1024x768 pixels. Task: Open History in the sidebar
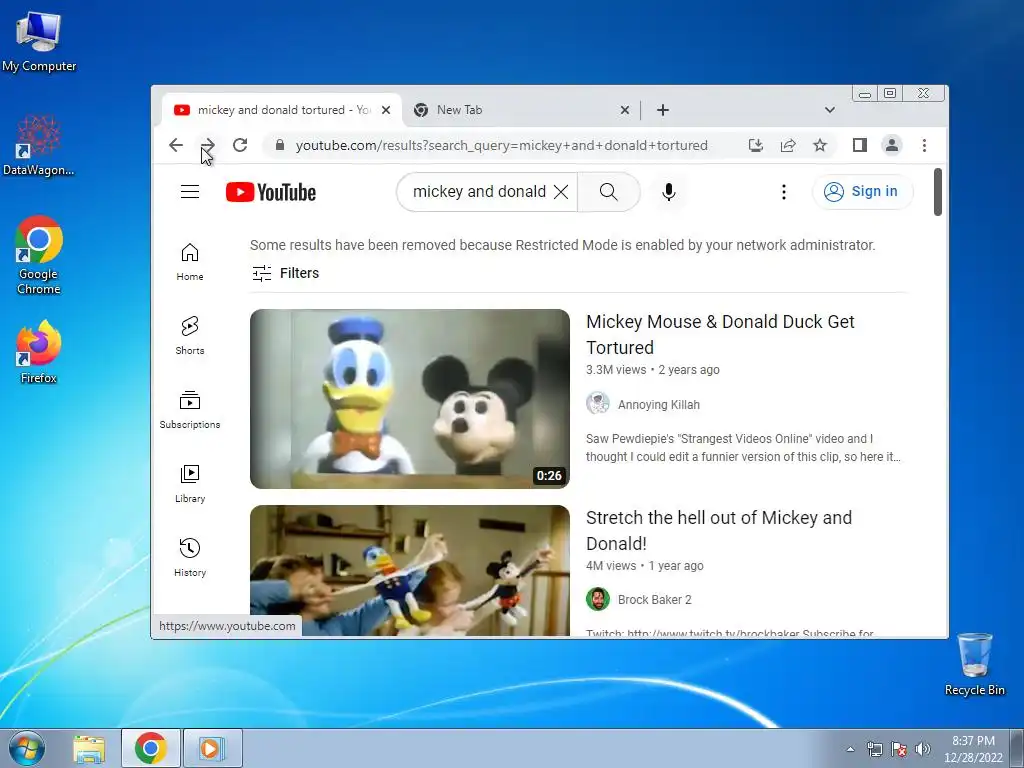pos(190,557)
